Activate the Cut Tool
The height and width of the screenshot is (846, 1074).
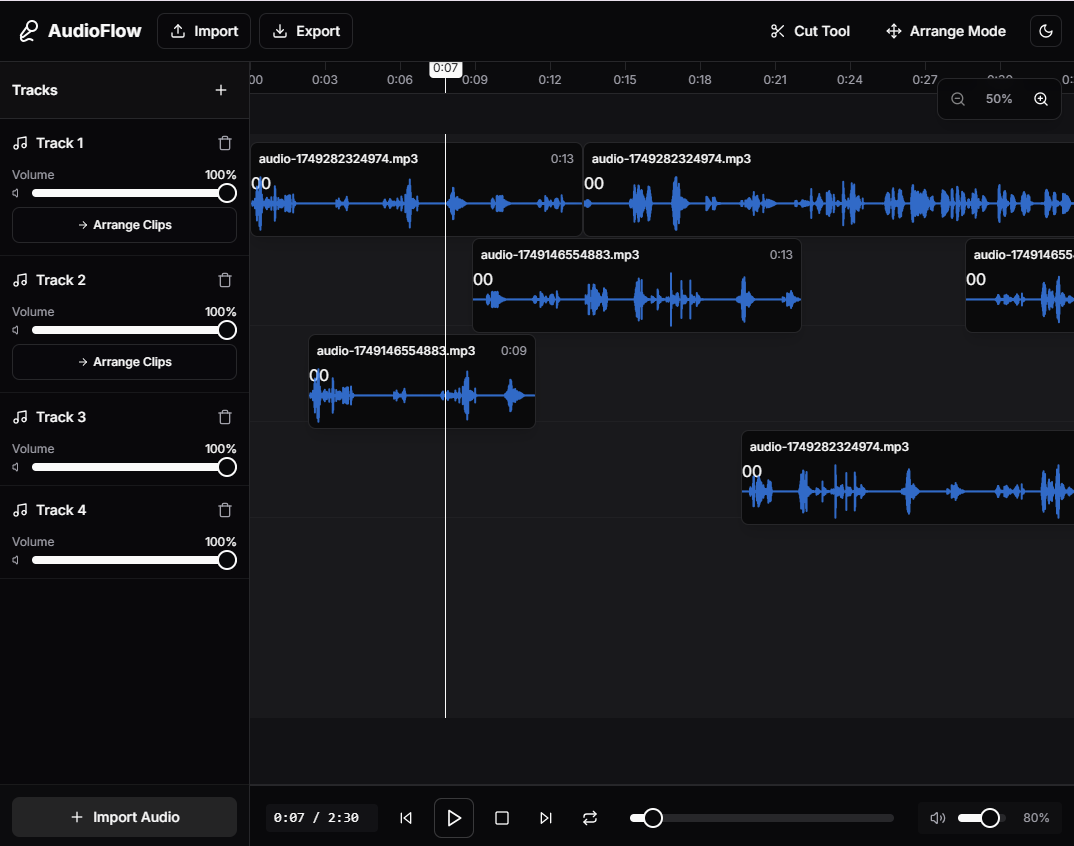pyautogui.click(x=810, y=31)
